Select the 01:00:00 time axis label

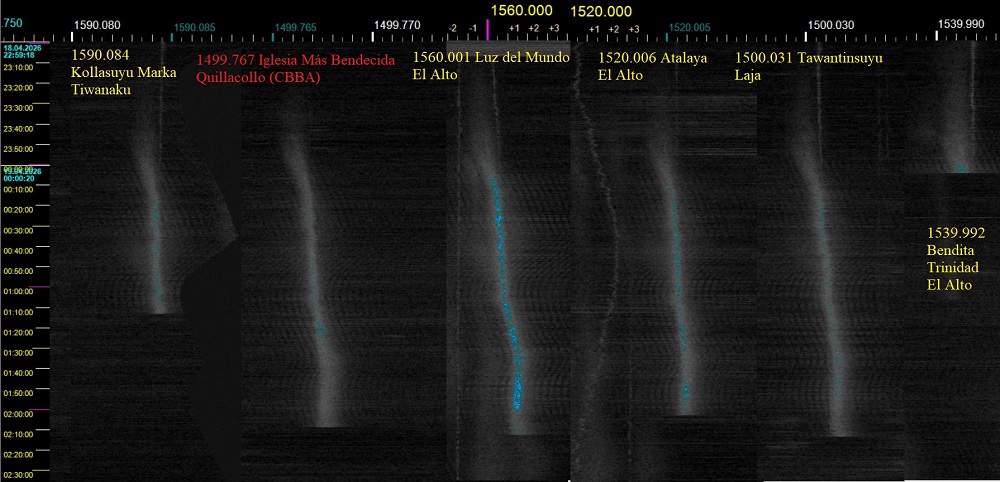[x=19, y=291]
